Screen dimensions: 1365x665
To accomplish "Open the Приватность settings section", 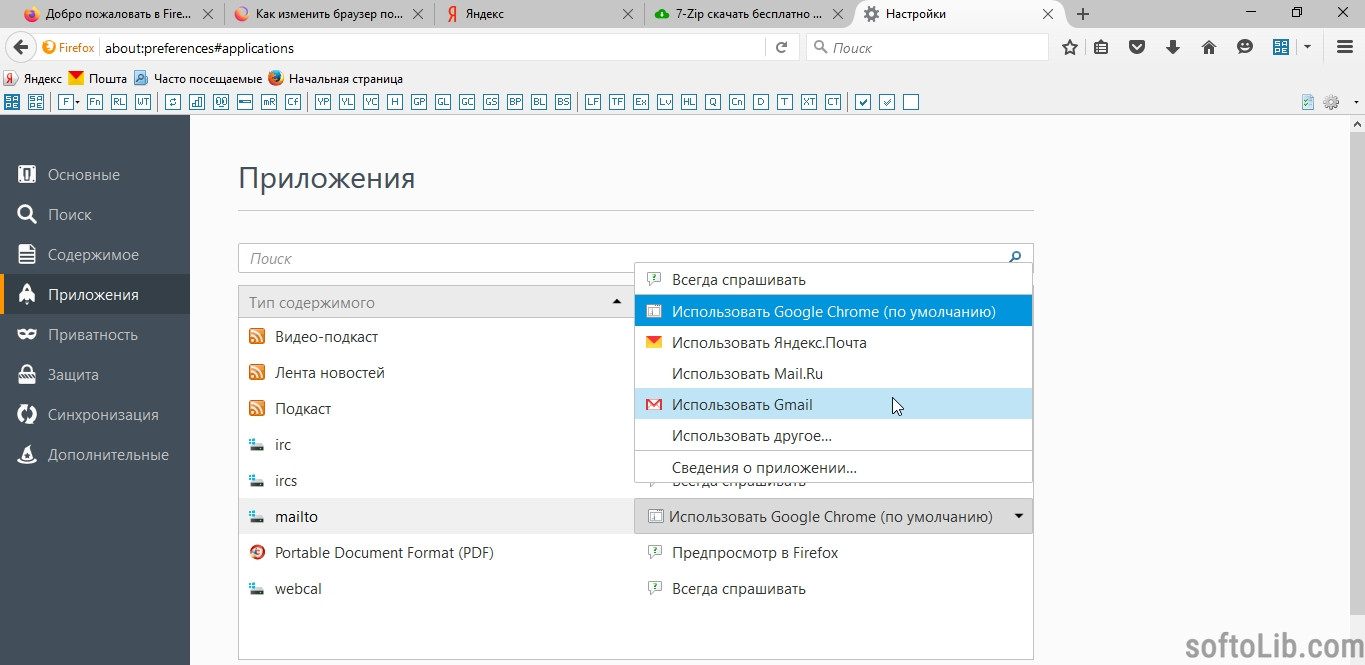I will [95, 335].
